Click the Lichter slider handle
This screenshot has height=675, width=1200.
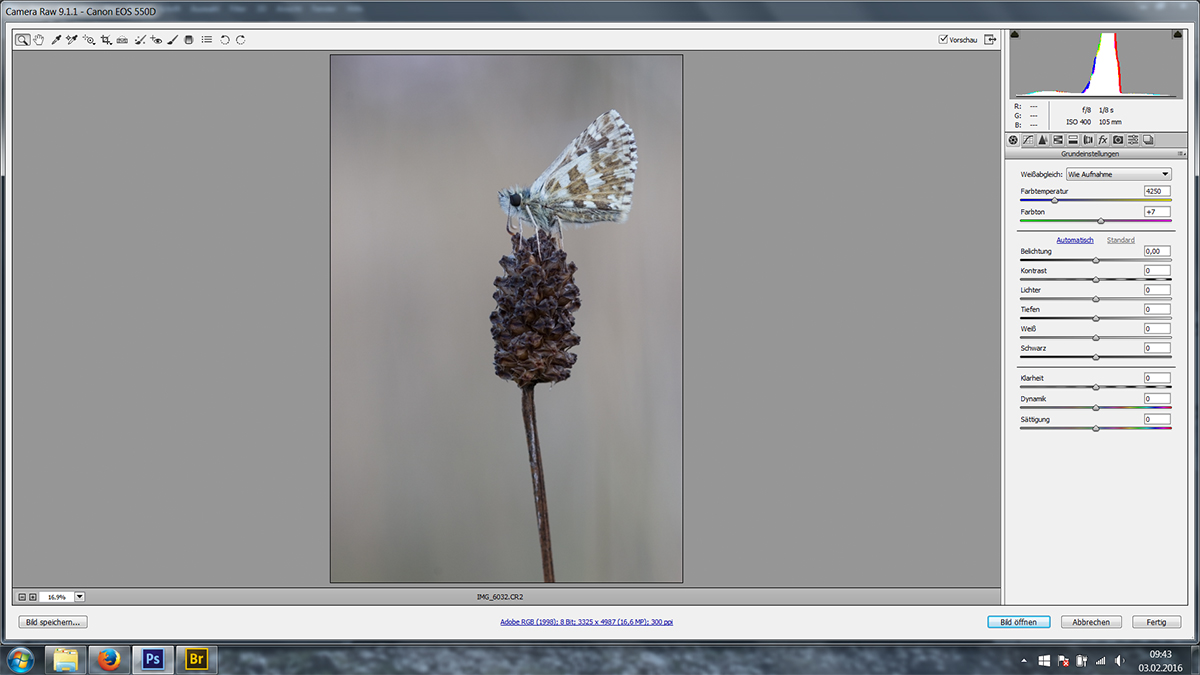(x=1096, y=299)
